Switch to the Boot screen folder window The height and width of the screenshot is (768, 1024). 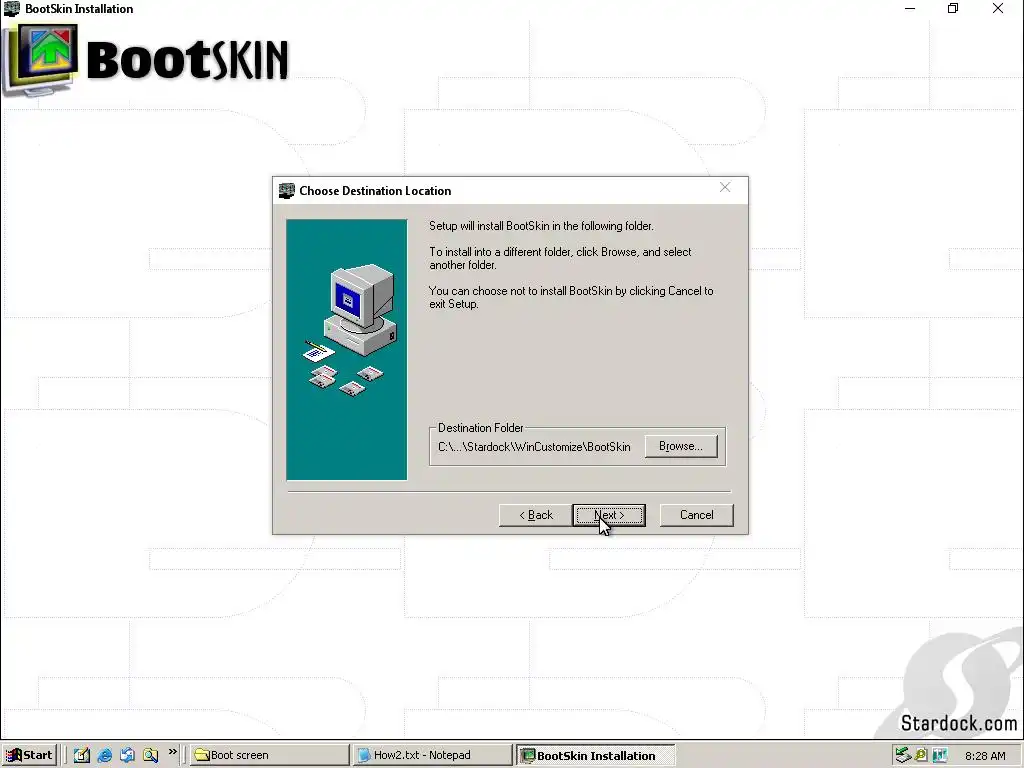270,755
